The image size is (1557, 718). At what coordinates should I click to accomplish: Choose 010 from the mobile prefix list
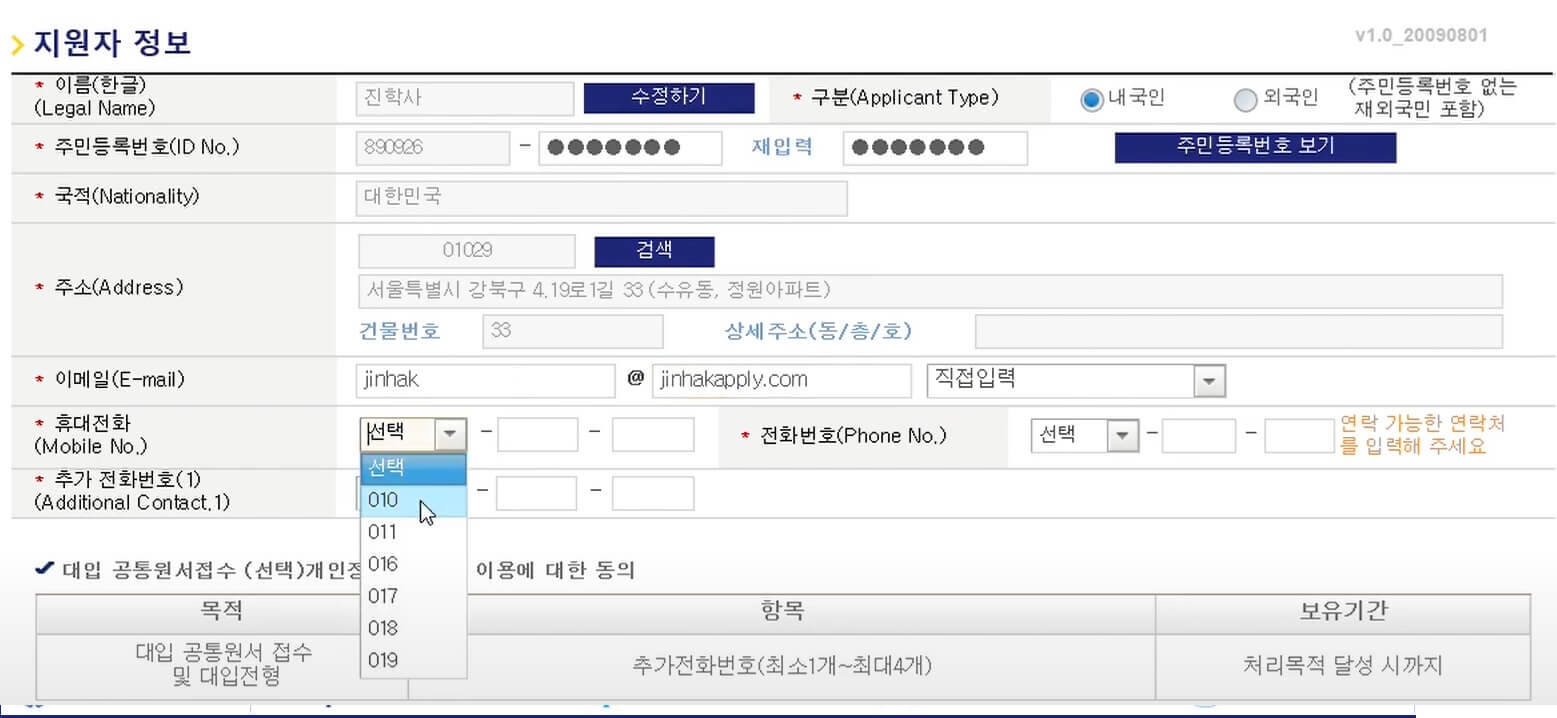point(383,500)
